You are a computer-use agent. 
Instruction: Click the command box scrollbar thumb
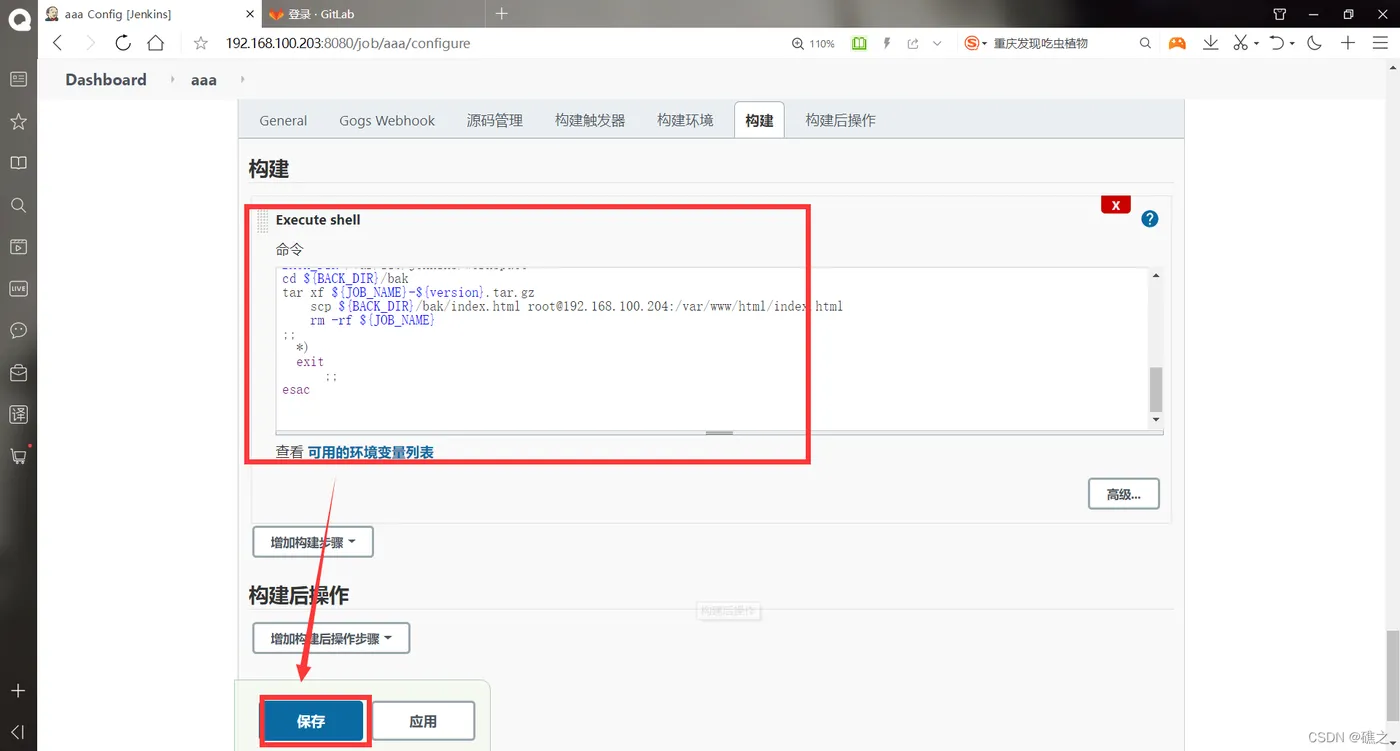1156,389
